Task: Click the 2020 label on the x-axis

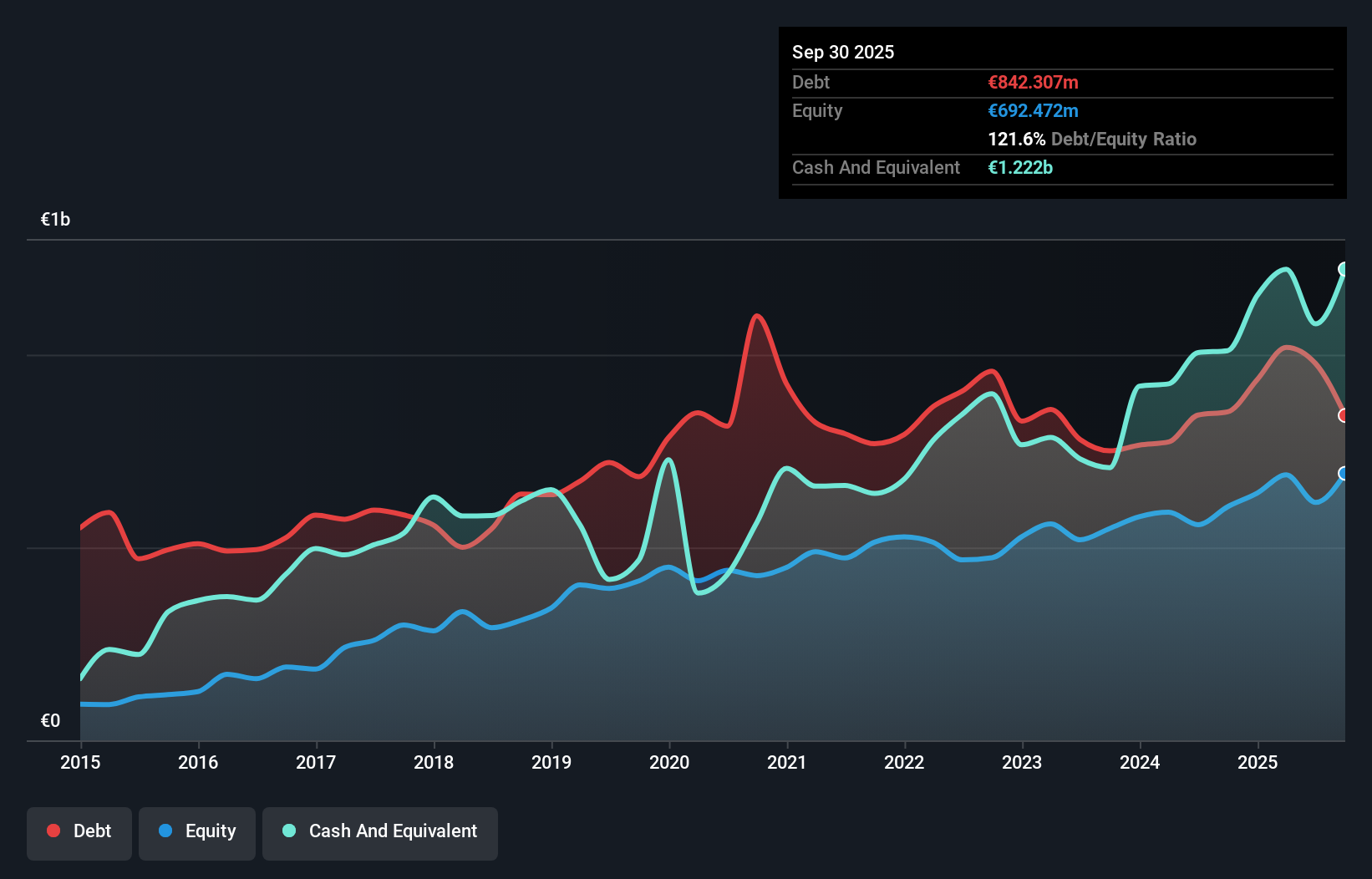Action: pyautogui.click(x=669, y=763)
